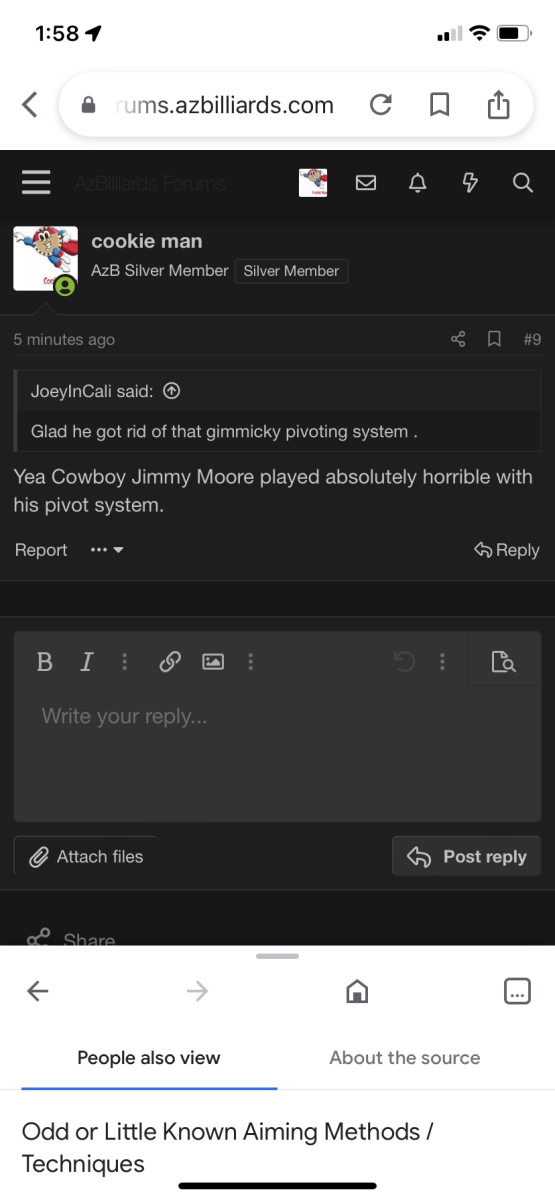Insert an image in the reply editor
Image resolution: width=555 pixels, height=1200 pixels.
[213, 661]
